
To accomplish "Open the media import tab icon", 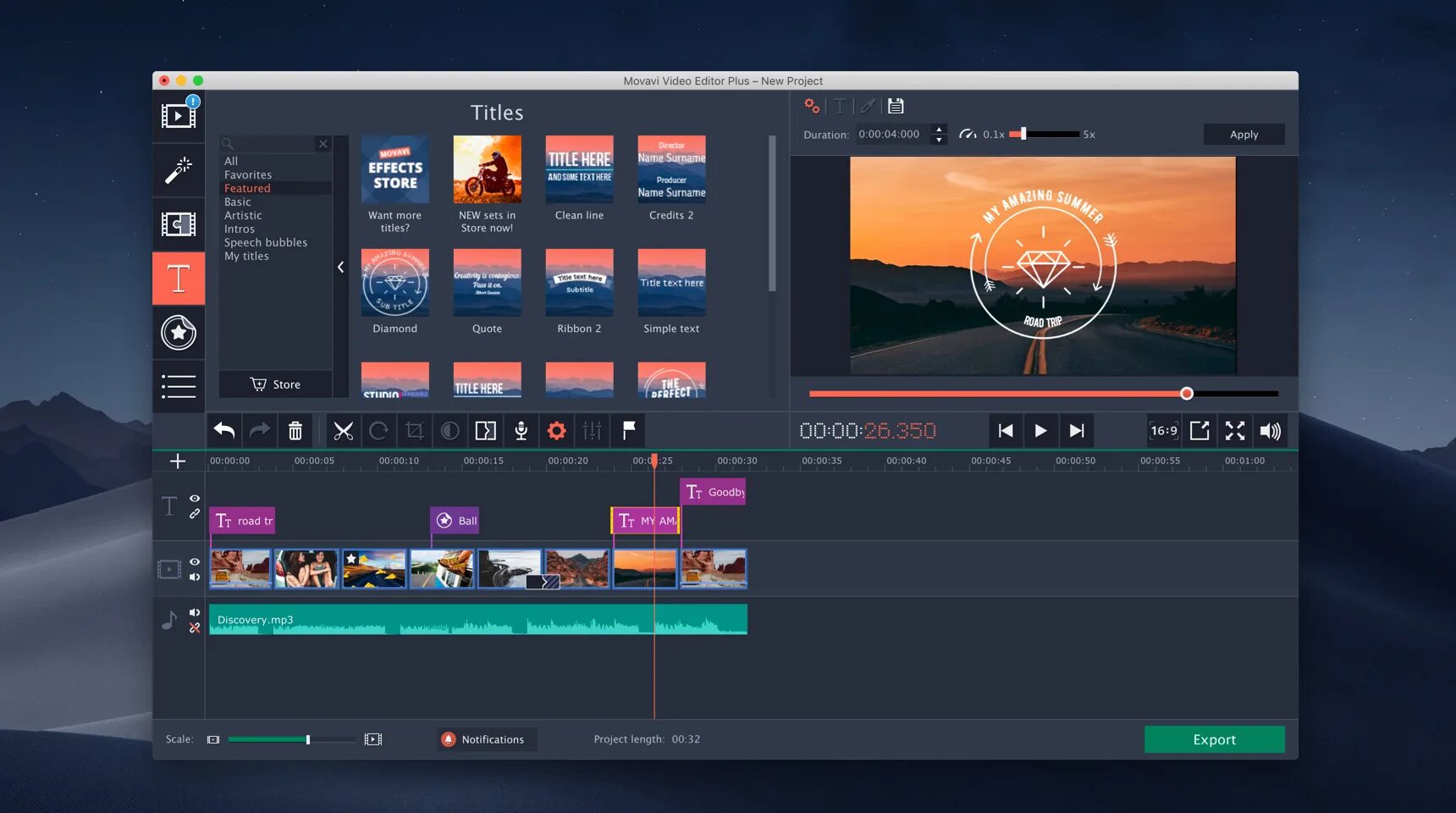I will tap(179, 115).
